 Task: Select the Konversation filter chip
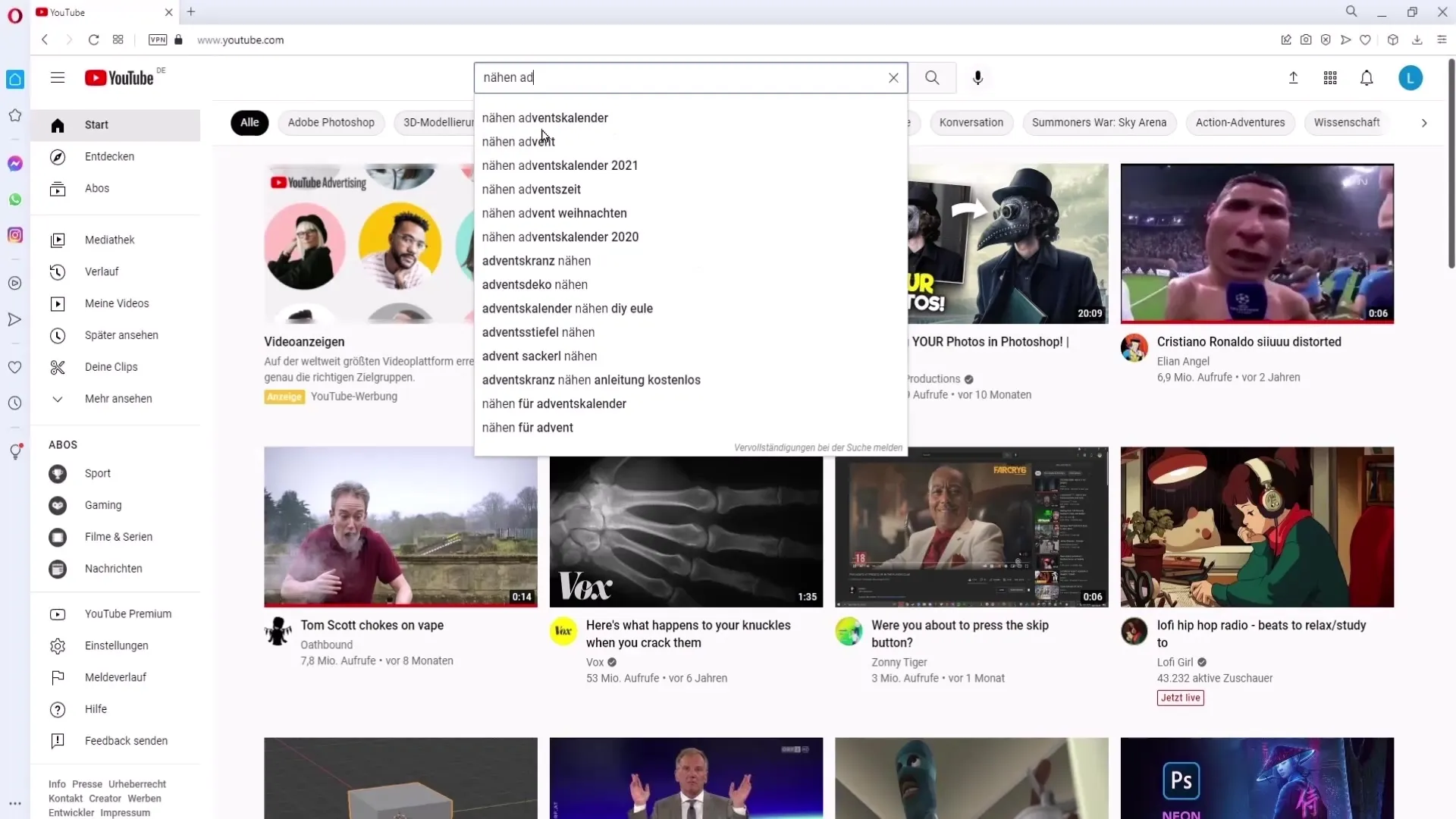tap(971, 123)
